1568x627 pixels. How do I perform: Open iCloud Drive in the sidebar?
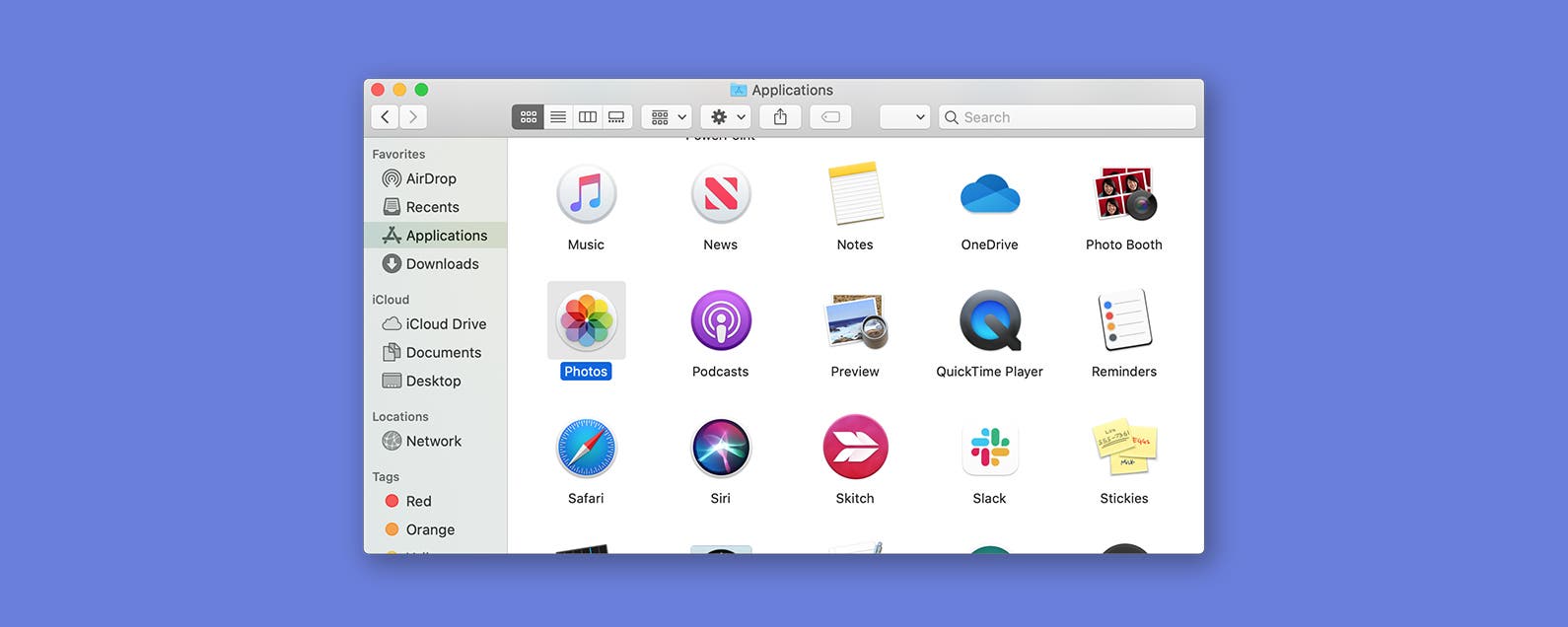pos(435,324)
